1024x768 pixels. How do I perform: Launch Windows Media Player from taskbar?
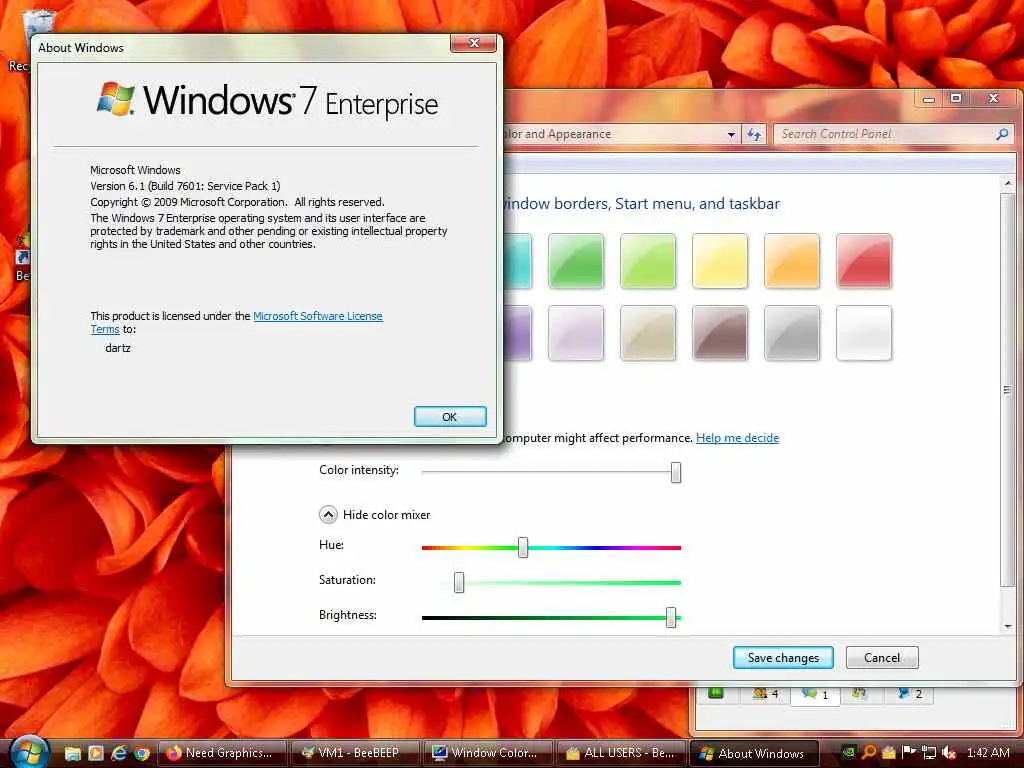point(95,753)
